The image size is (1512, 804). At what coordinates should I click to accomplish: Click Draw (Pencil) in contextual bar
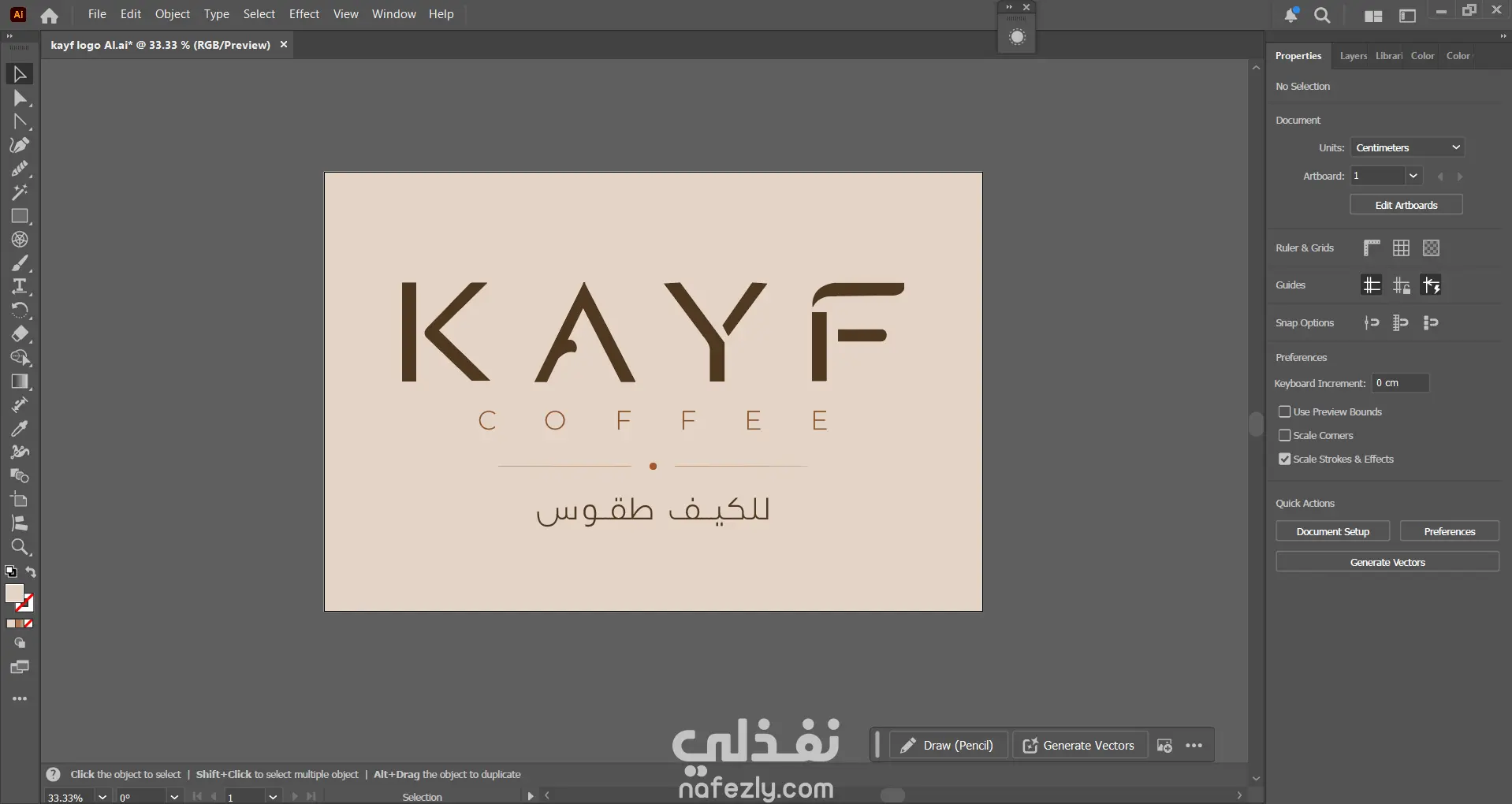(948, 746)
